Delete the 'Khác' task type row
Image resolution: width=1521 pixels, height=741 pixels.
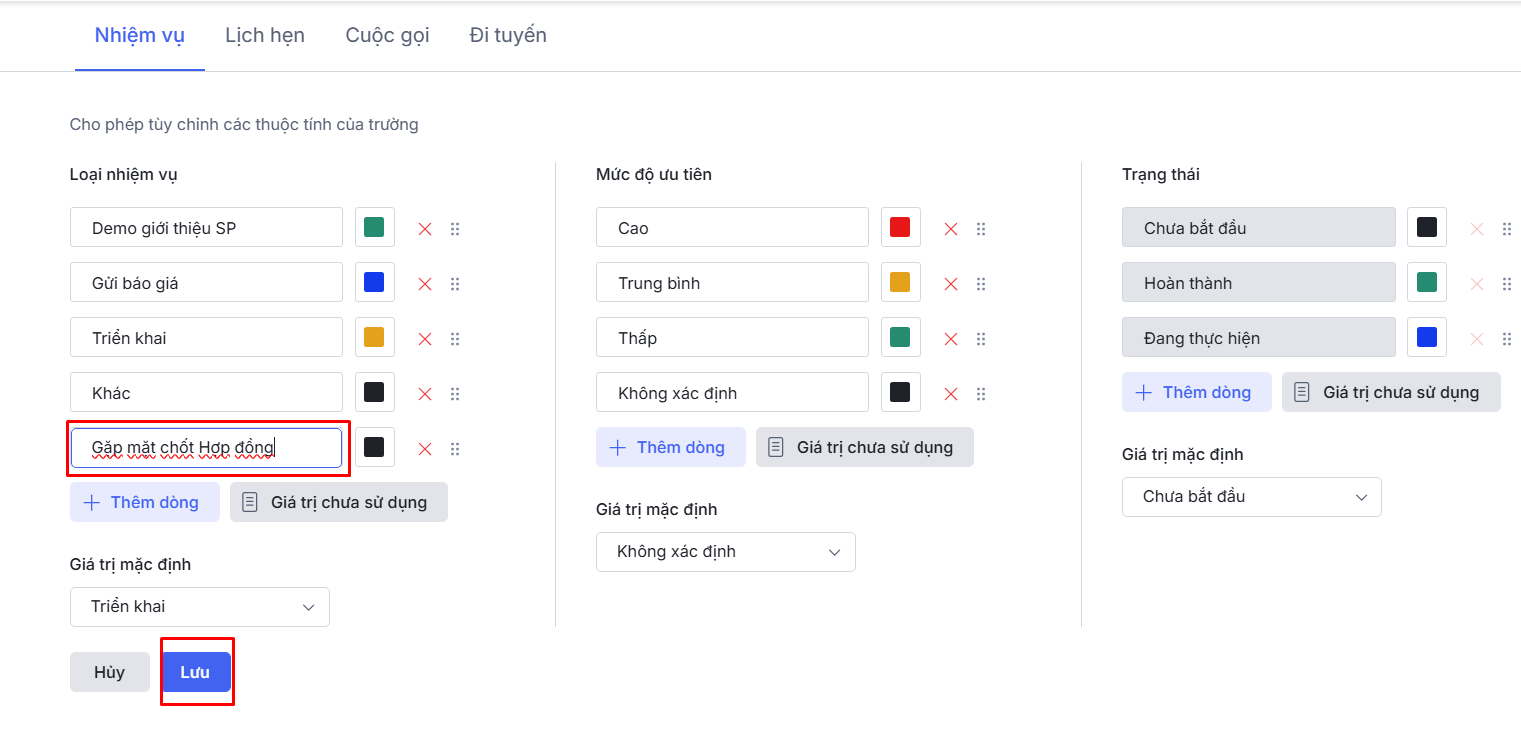tap(425, 394)
